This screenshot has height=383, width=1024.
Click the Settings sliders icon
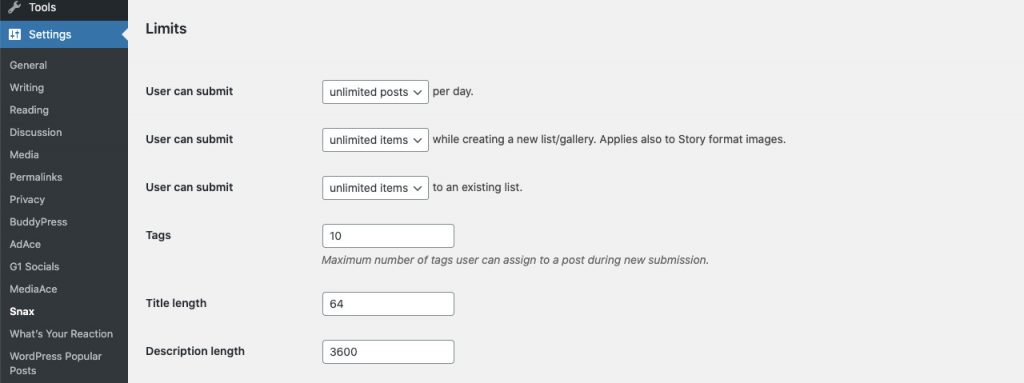point(14,34)
